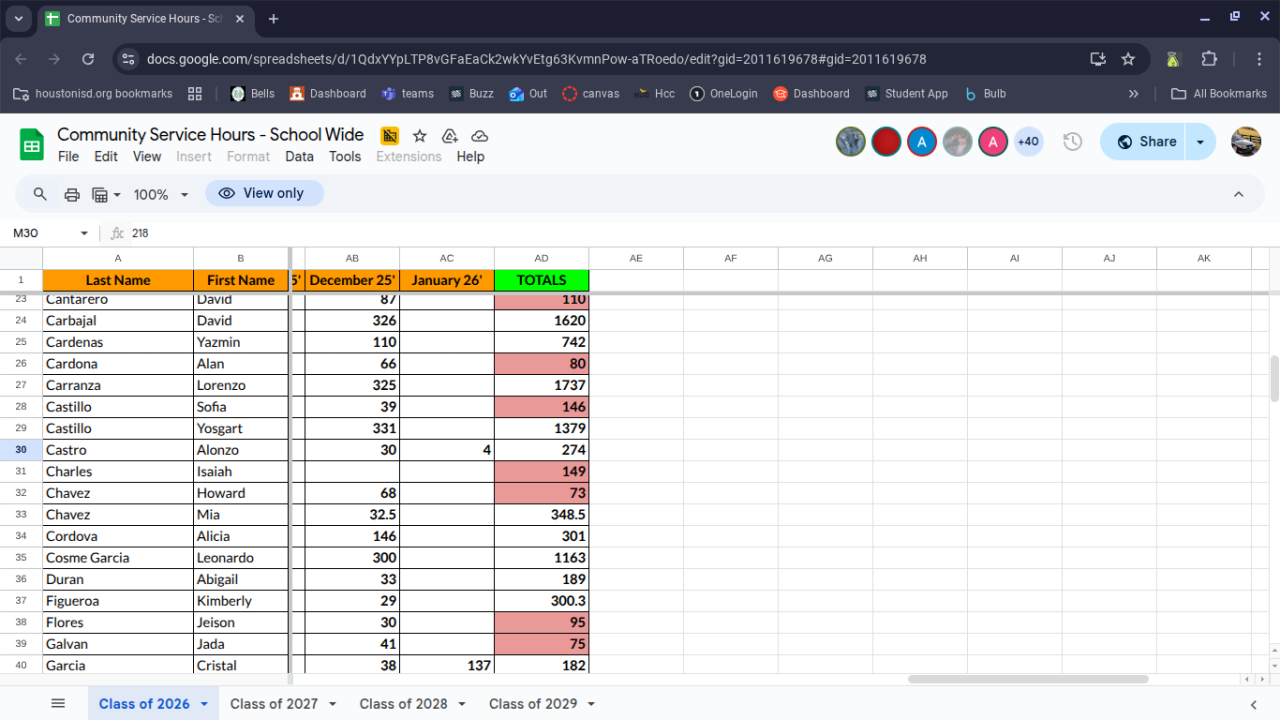Switch to the Class of 2028 sheet
Viewport: 1280px width, 720px height.
(x=403, y=704)
